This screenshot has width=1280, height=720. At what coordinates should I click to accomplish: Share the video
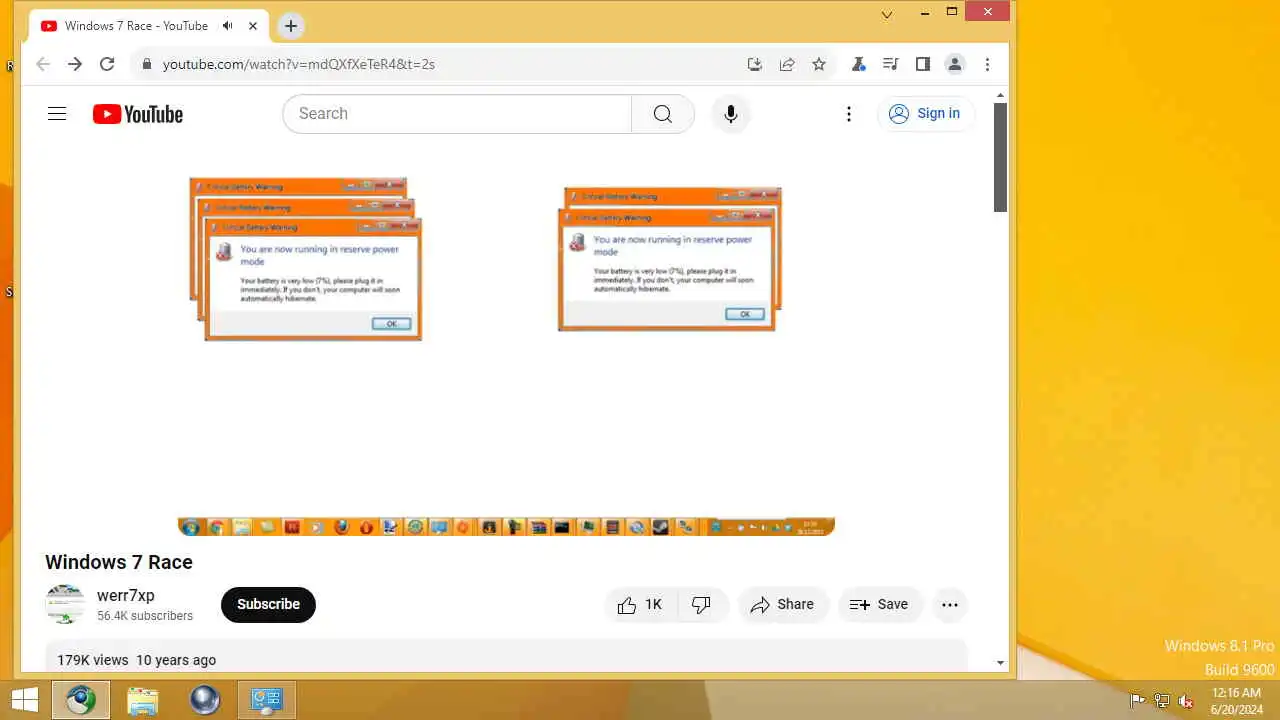(x=783, y=604)
